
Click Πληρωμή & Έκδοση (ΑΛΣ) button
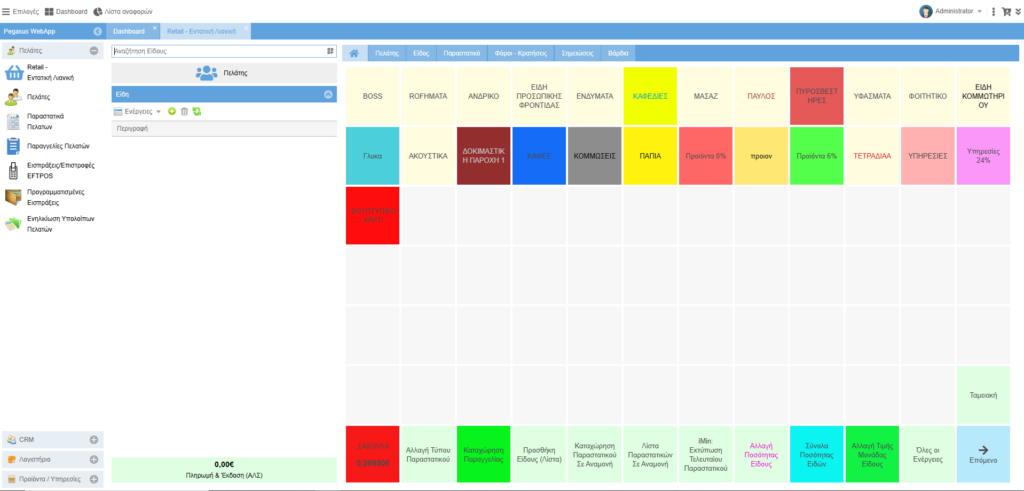coord(224,469)
